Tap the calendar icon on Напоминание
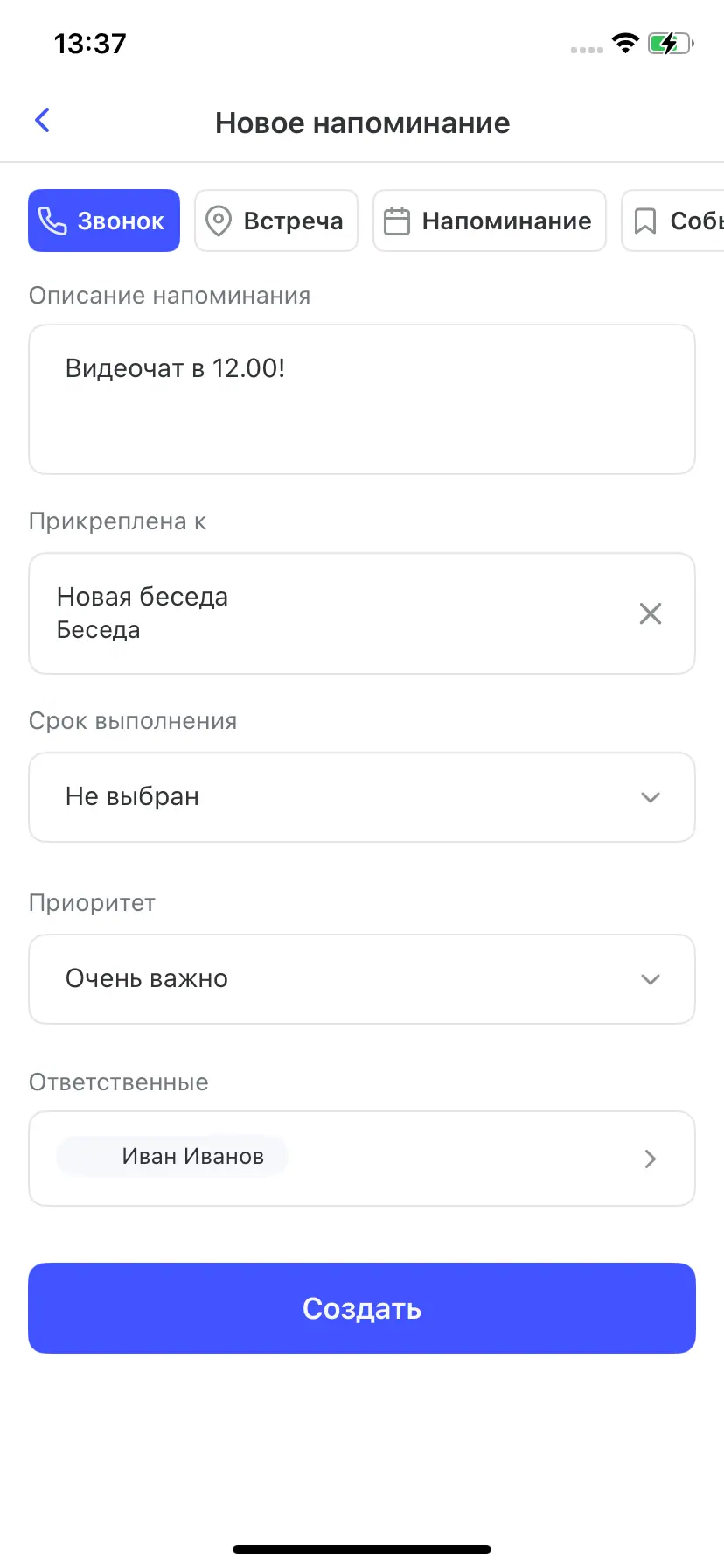 [x=397, y=221]
